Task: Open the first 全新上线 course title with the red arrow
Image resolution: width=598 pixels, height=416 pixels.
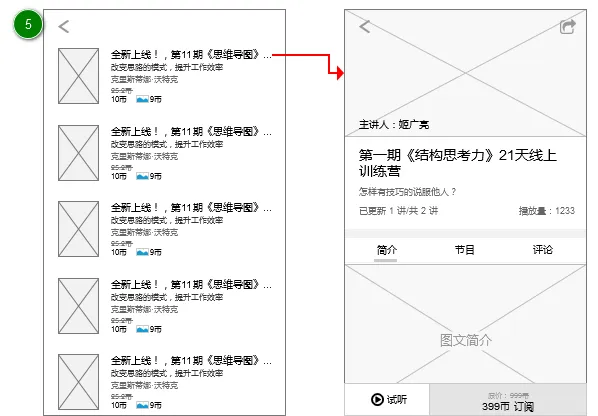Action: pos(191,55)
